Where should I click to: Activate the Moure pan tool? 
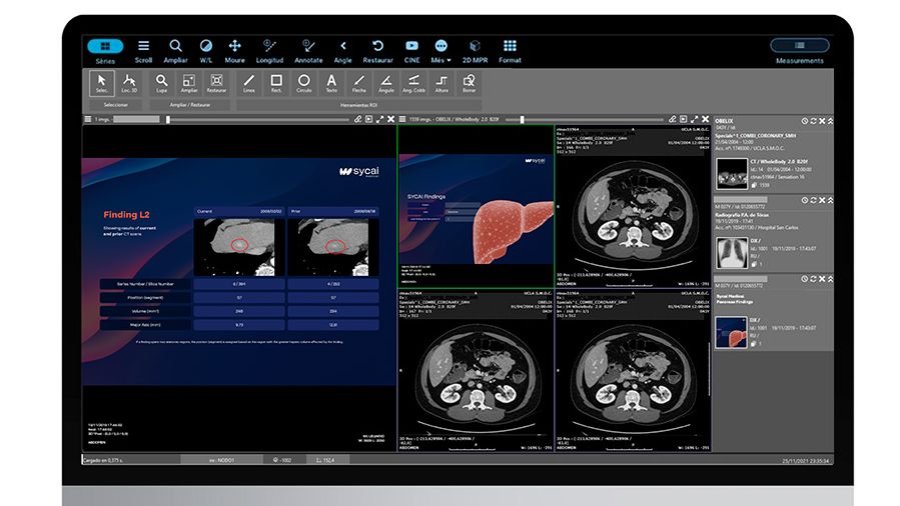click(234, 50)
